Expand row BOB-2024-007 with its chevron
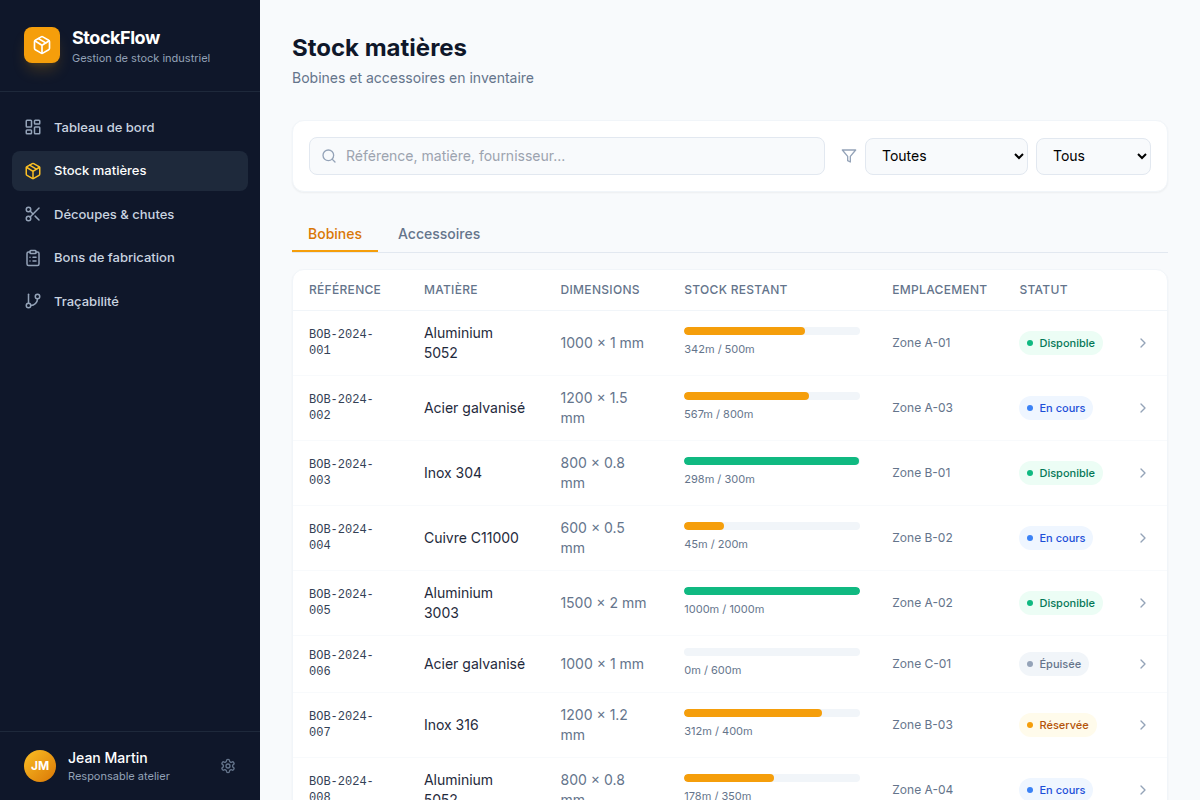 (1143, 725)
